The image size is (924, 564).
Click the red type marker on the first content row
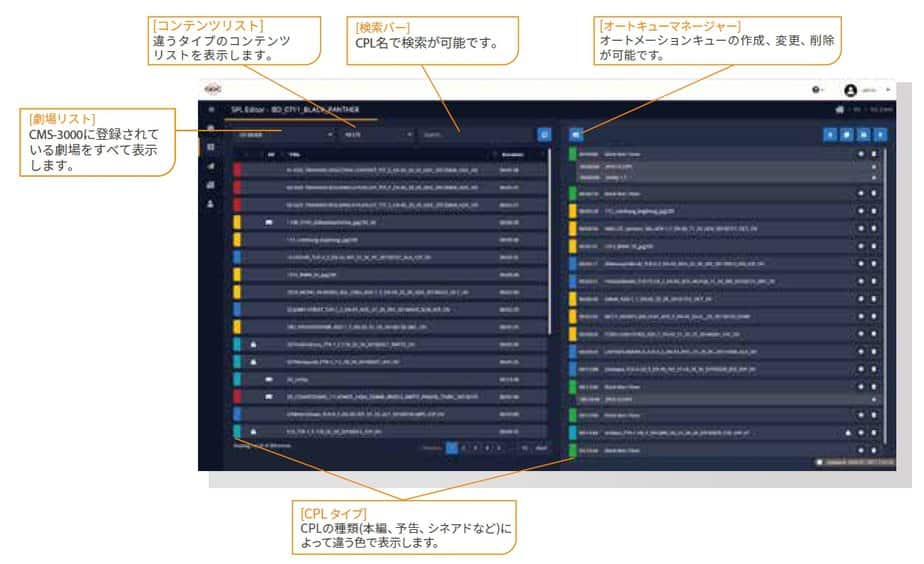[x=237, y=170]
